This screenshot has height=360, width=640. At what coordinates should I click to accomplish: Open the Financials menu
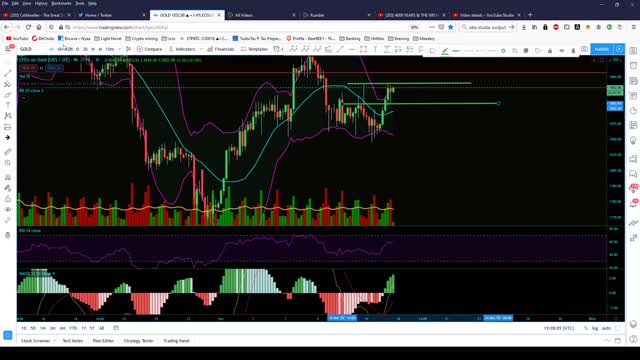point(220,49)
